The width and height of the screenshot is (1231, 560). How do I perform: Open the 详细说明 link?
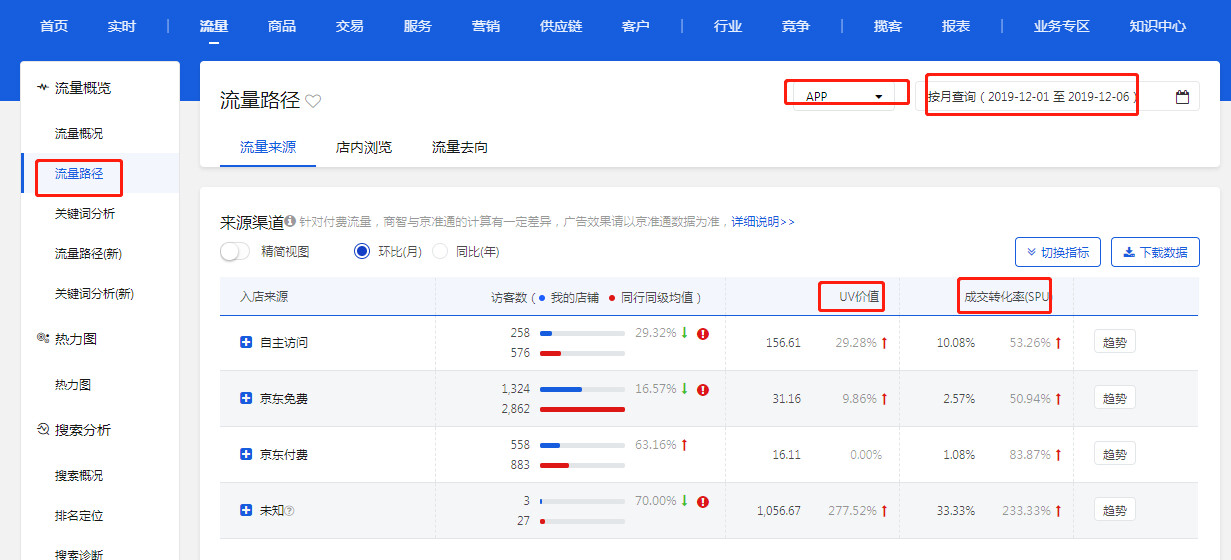762,222
